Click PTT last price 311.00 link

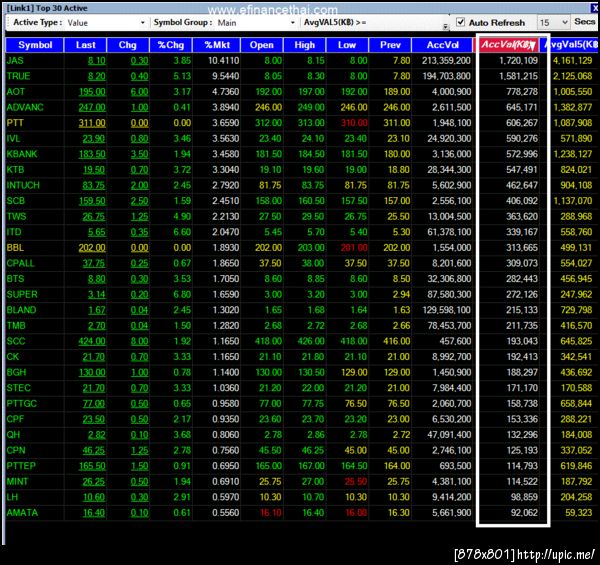pyautogui.click(x=92, y=123)
